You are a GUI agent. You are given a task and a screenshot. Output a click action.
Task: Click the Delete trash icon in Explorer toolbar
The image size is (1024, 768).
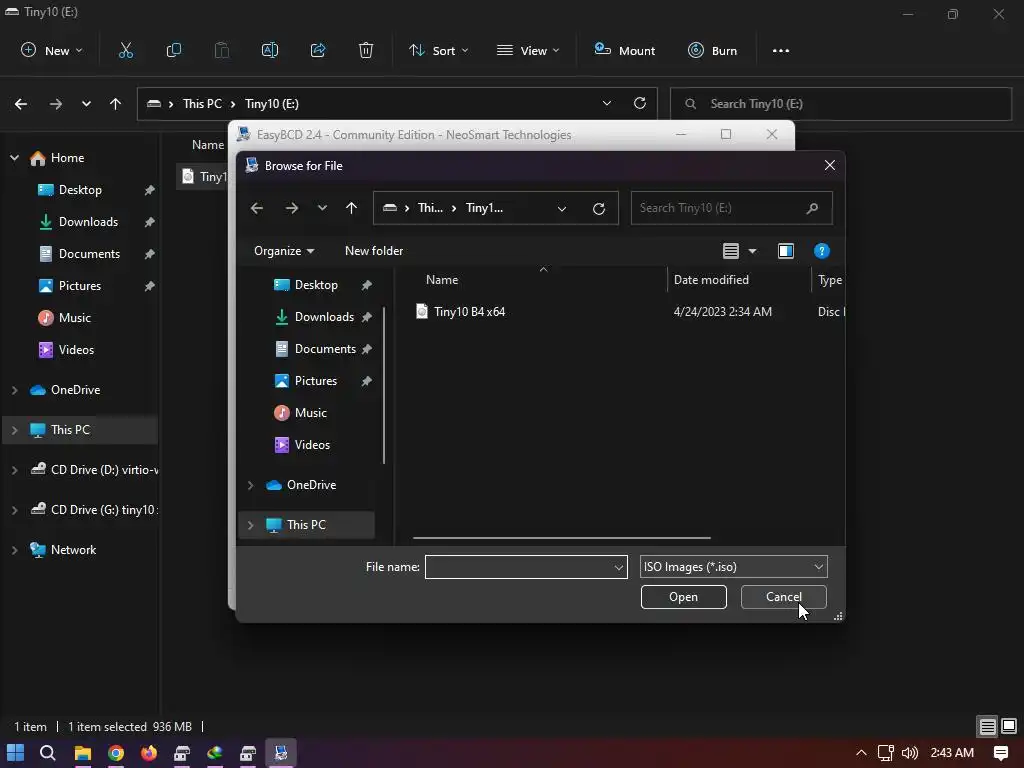point(366,50)
